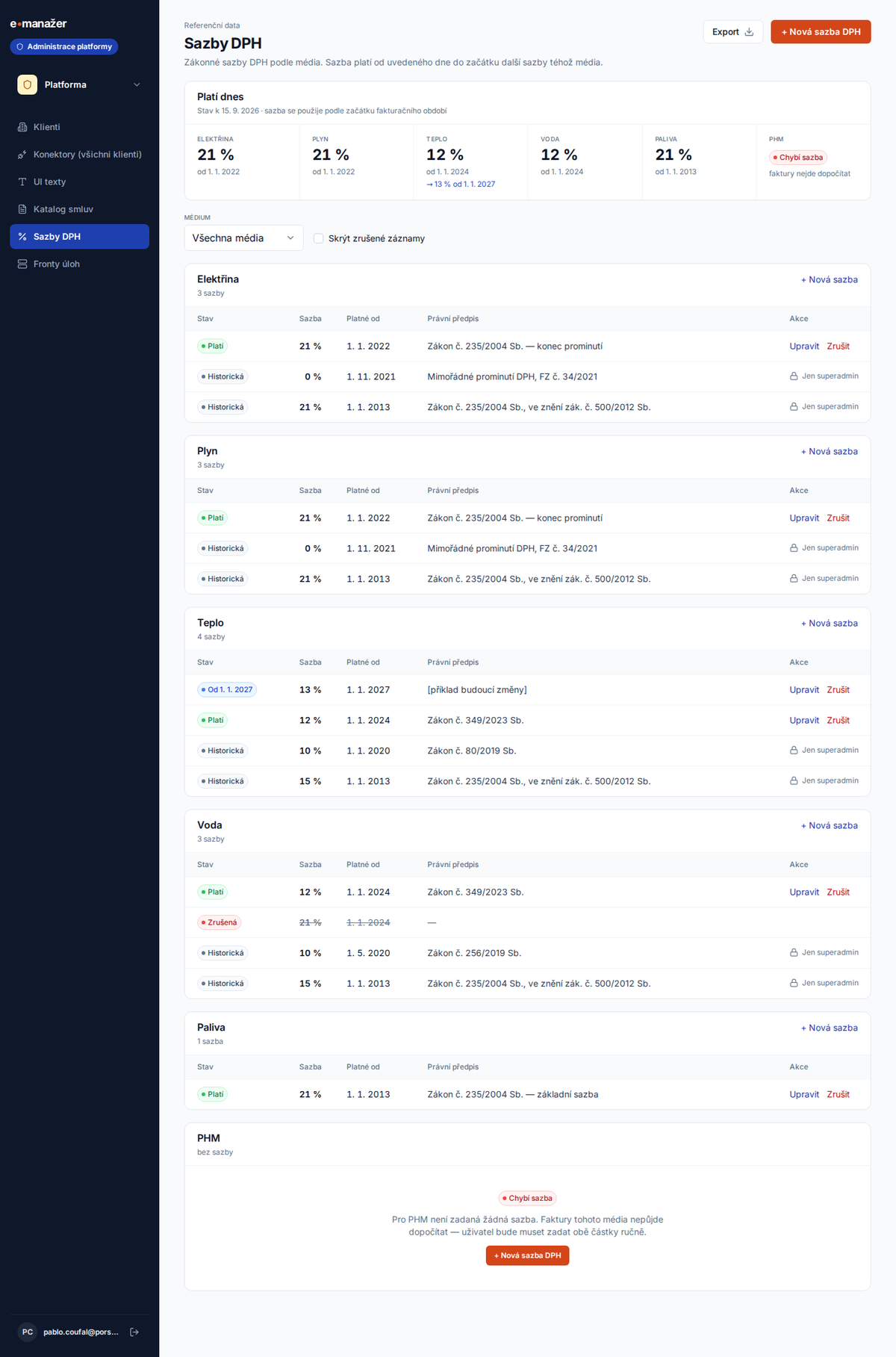Click the PC user avatar
This screenshot has width=896, height=1357.
(x=28, y=1332)
